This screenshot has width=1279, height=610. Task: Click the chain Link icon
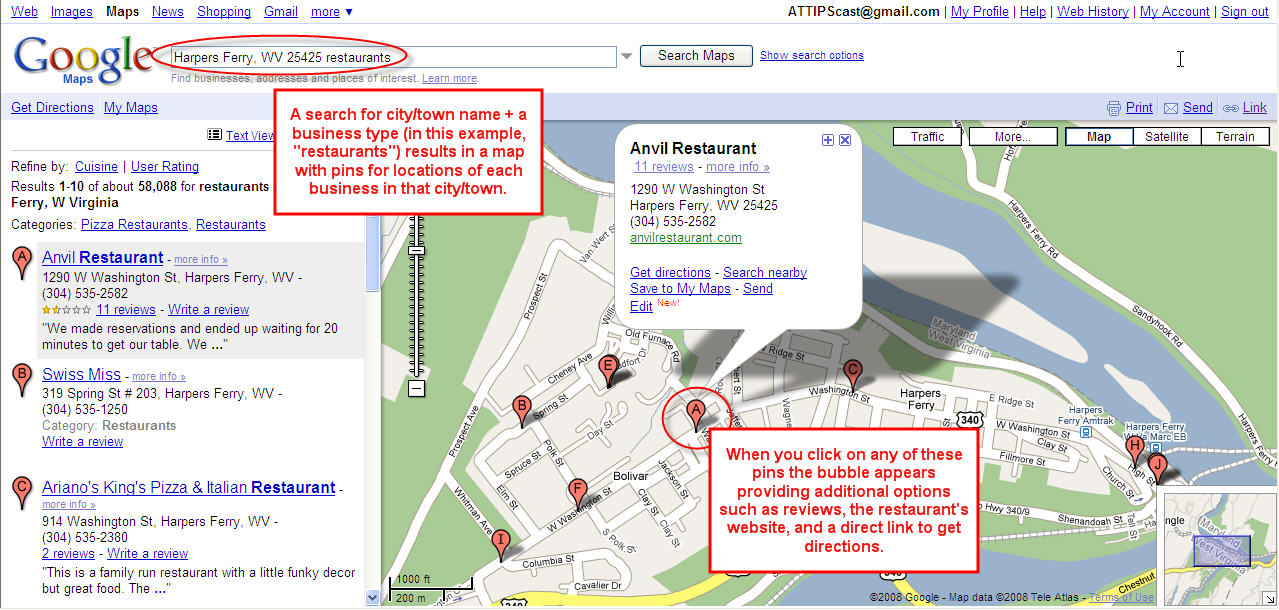1231,108
